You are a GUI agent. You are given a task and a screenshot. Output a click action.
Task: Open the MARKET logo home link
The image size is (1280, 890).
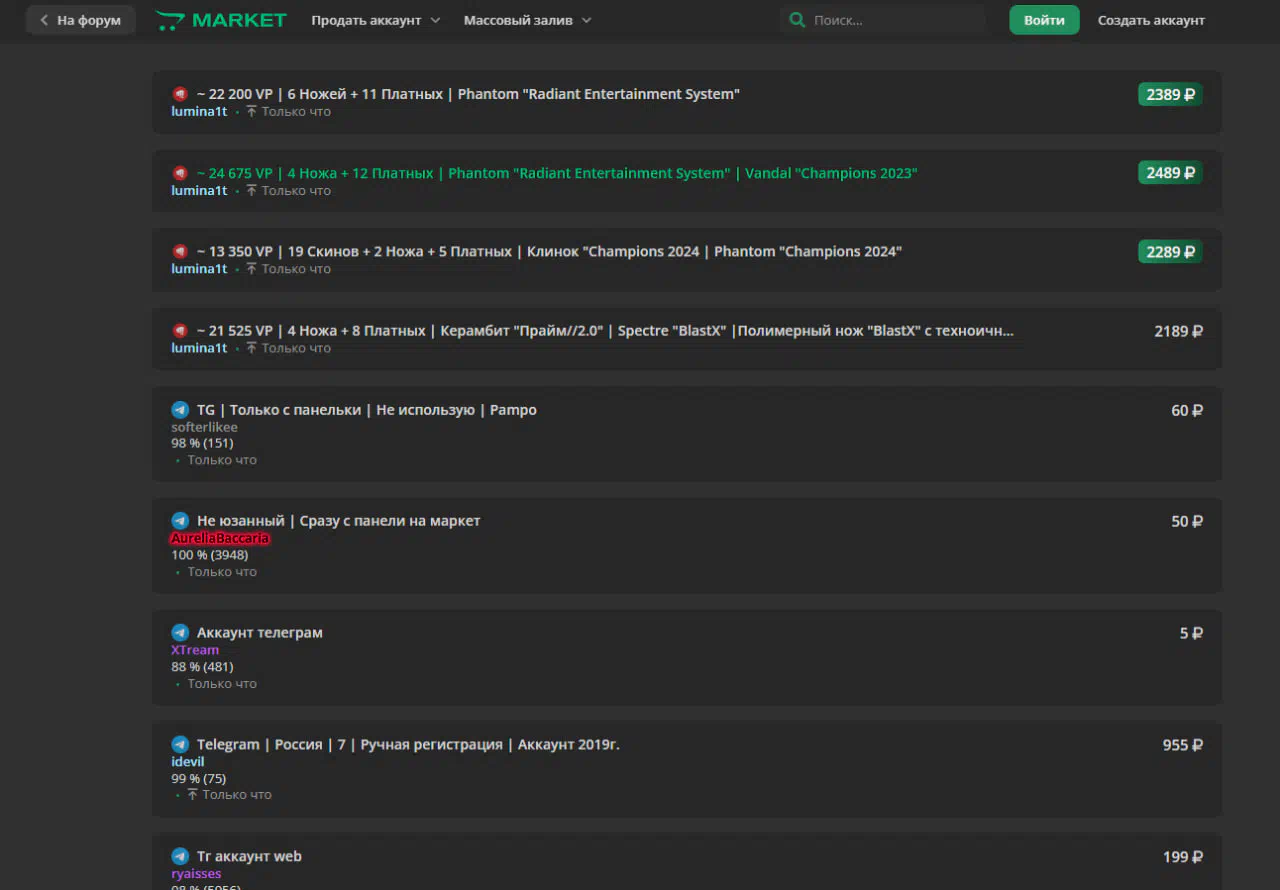[x=221, y=20]
